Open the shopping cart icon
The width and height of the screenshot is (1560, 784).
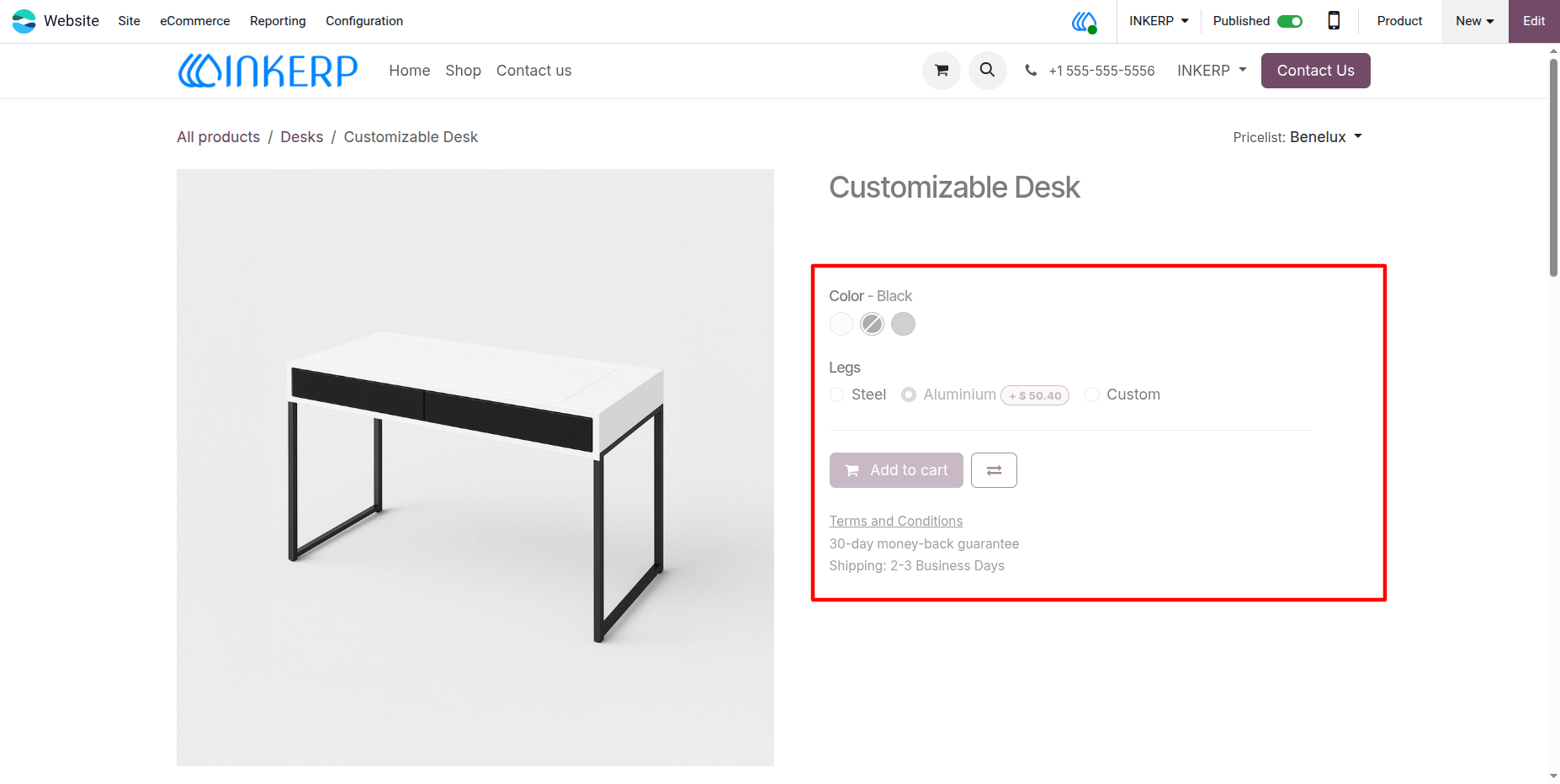tap(942, 71)
